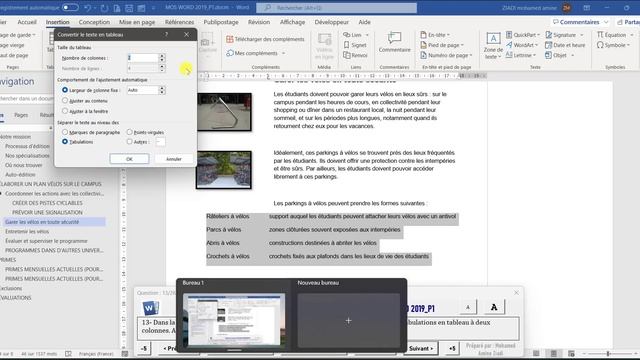The image size is (640, 360).
Task: Open the ribbon display options icon
Action: click(587, 8)
